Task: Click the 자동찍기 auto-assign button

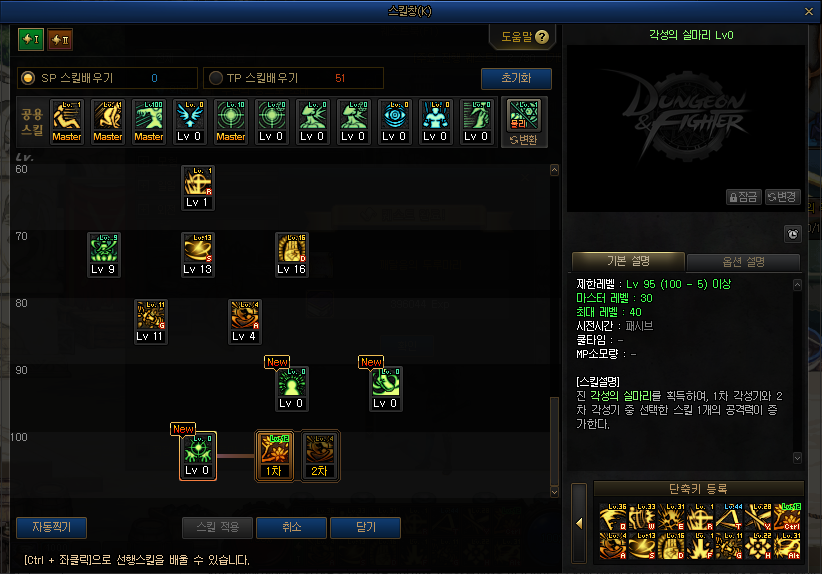Action: point(51,527)
